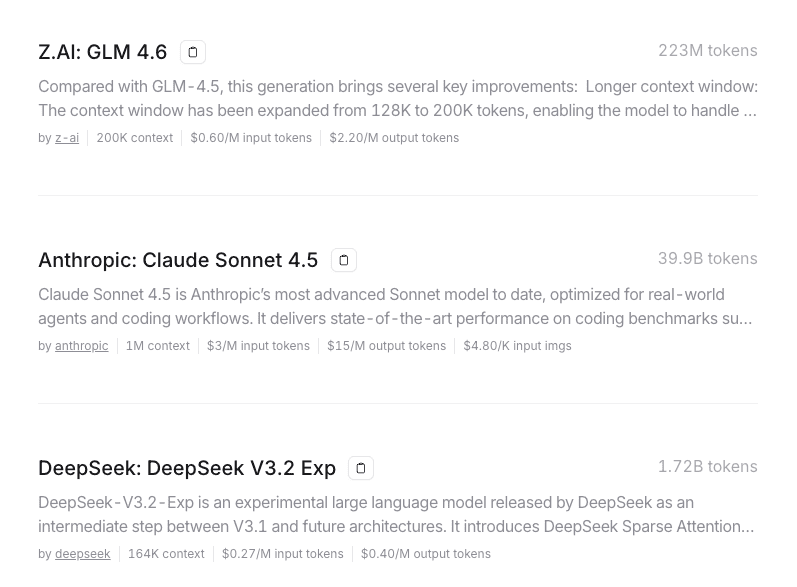797x587 pixels.
Task: Click the 200K context label
Action: 135,138
